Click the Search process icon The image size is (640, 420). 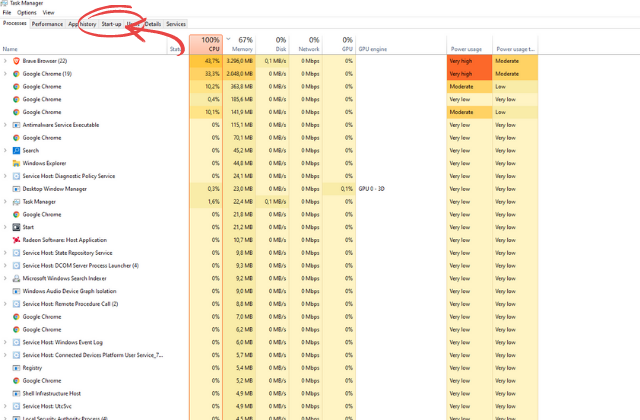click(16, 151)
